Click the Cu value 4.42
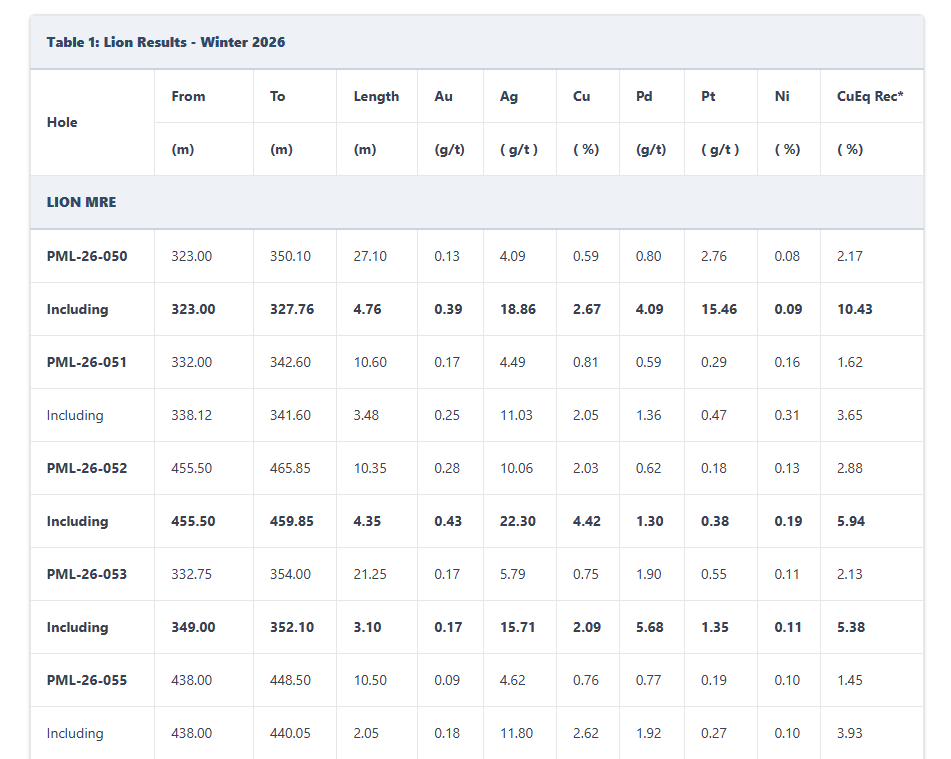951x759 pixels. coord(586,521)
